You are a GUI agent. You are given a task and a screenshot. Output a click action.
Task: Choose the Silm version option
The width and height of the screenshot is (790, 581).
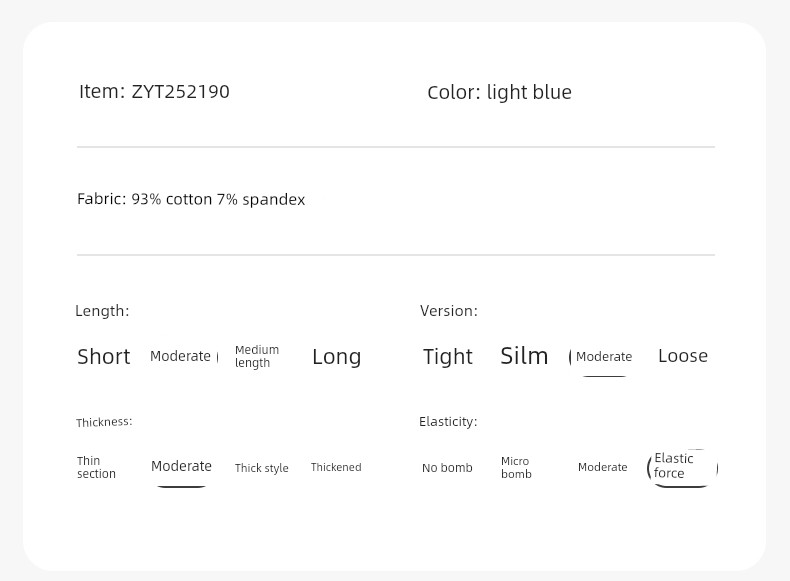click(x=524, y=356)
